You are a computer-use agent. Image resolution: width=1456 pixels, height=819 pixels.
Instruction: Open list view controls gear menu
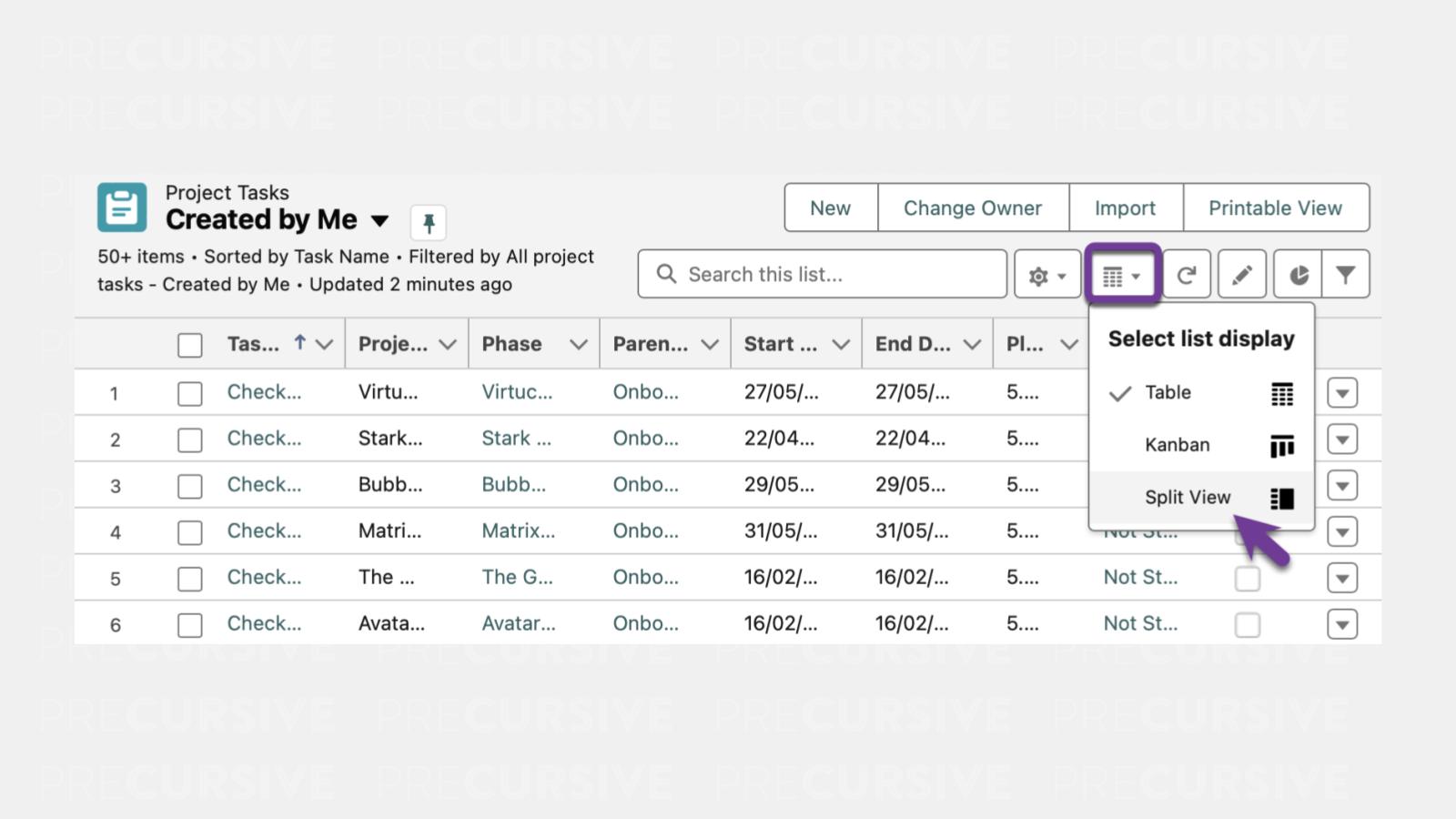(1046, 275)
